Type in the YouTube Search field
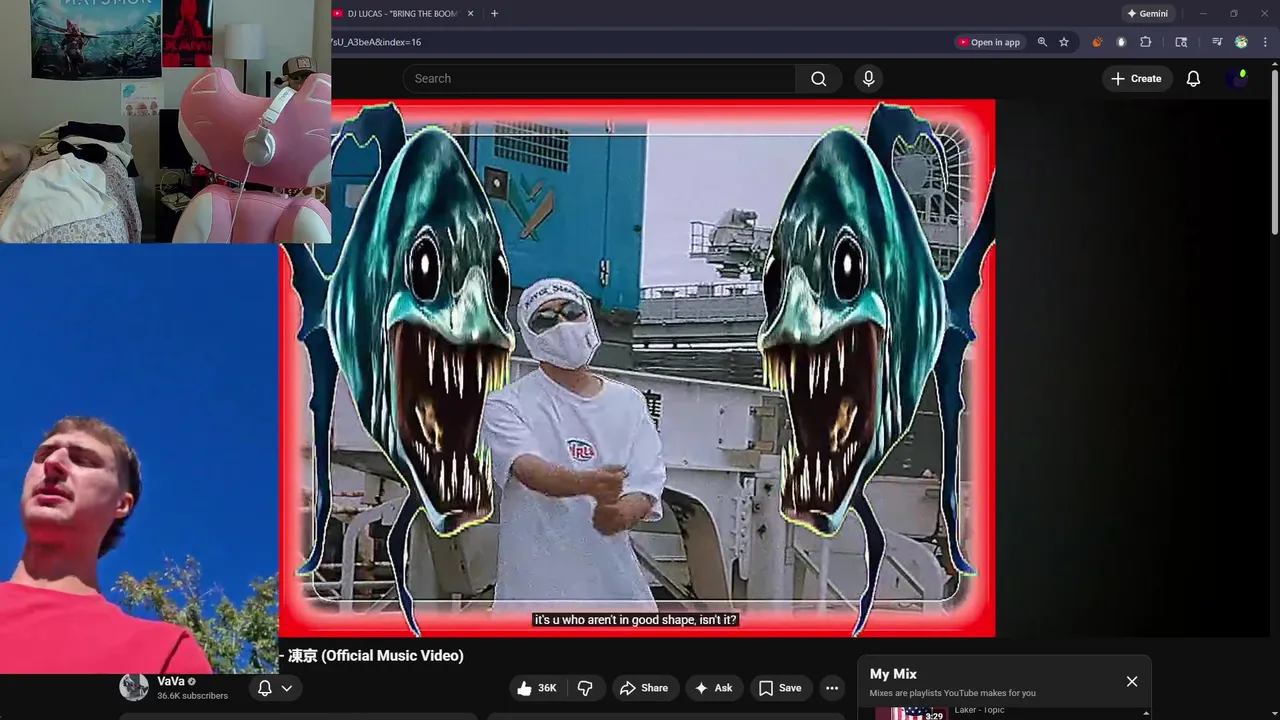Screen dimensions: 1280x720 point(600,79)
